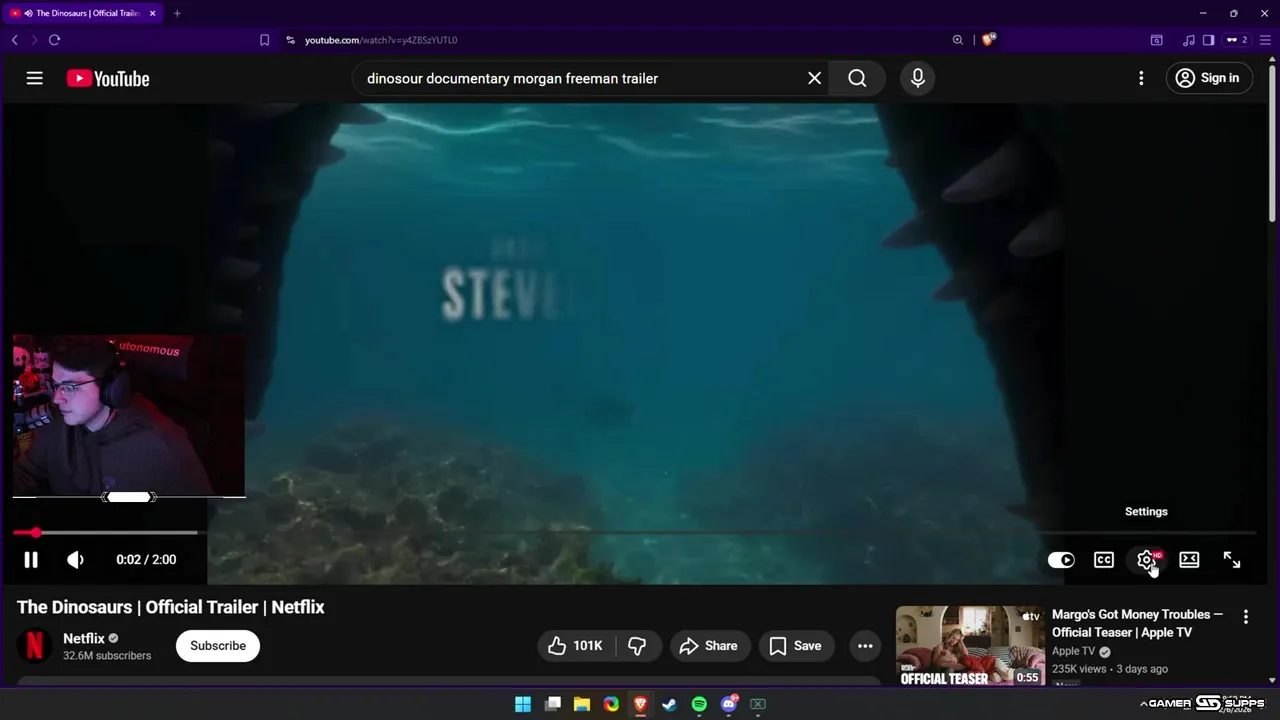Click video title The Dinosaurs Official Trailer
The height and width of the screenshot is (720, 1280).
click(171, 607)
